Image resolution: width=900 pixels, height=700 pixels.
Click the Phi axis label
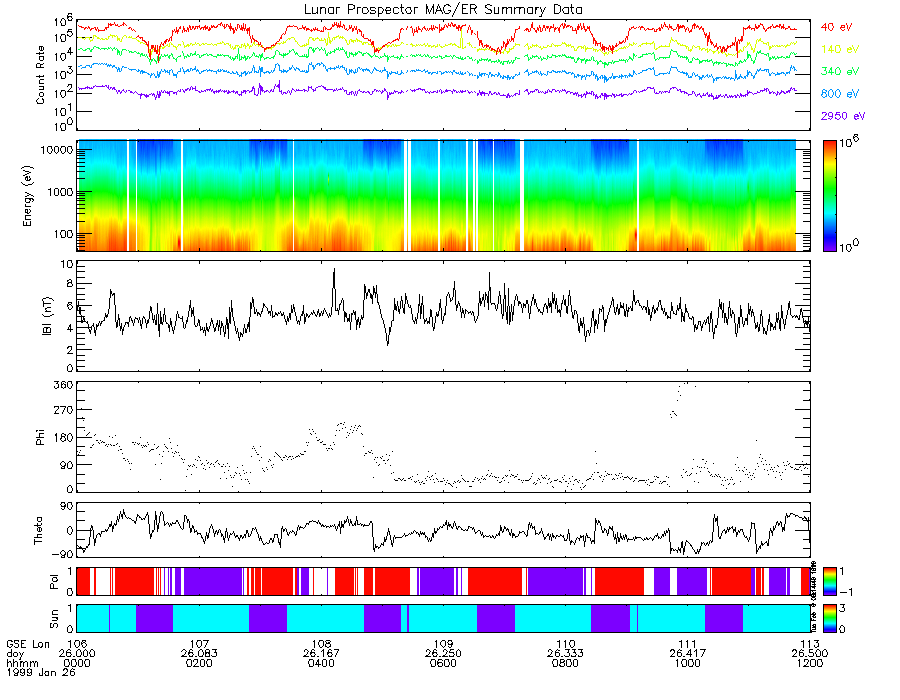click(x=40, y=437)
